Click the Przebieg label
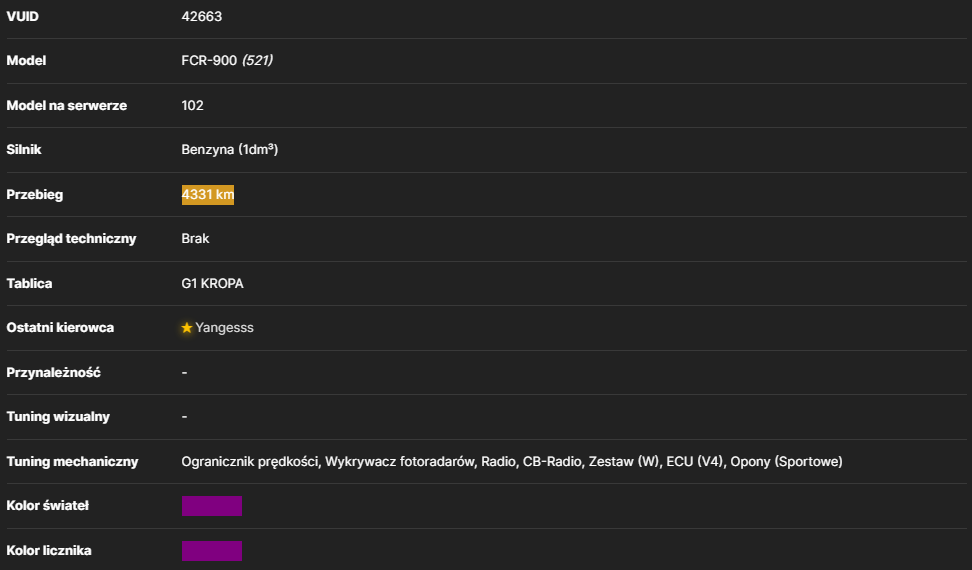 tap(35, 195)
